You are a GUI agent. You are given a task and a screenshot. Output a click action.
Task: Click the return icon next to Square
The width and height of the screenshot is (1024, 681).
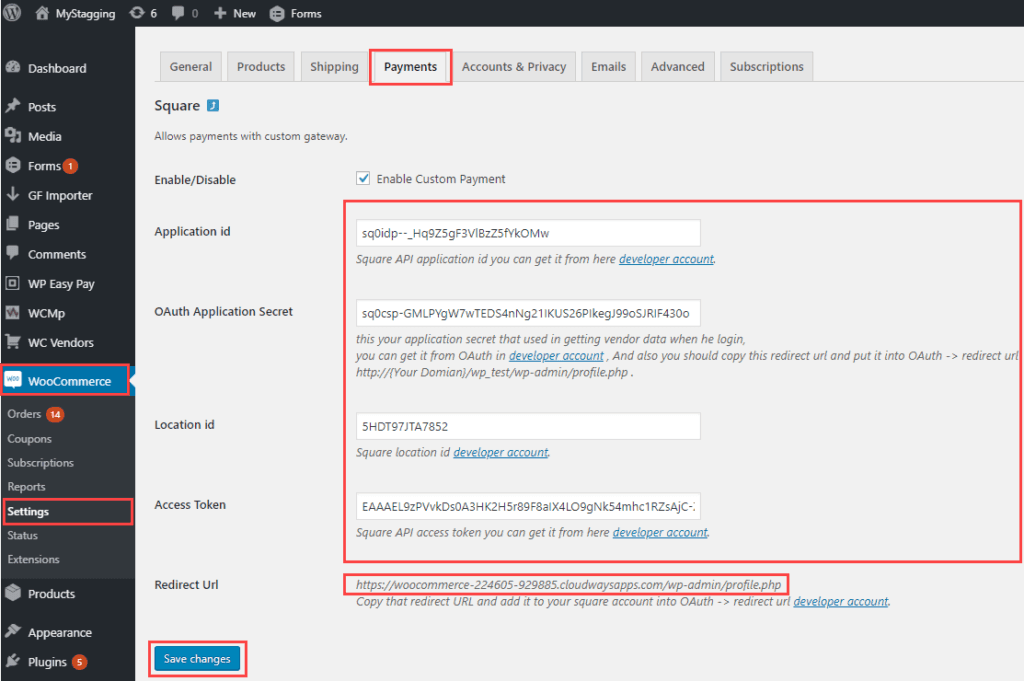pyautogui.click(x=213, y=105)
